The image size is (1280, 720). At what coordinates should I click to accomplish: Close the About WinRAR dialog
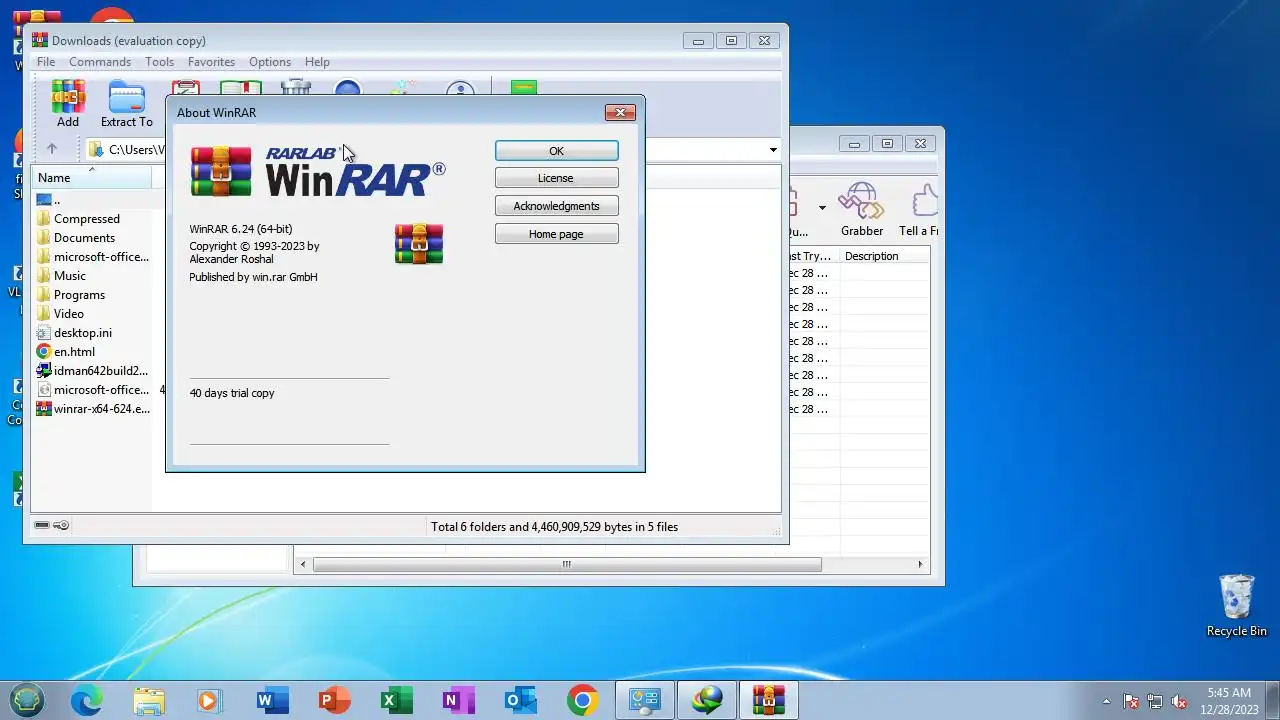(x=620, y=112)
